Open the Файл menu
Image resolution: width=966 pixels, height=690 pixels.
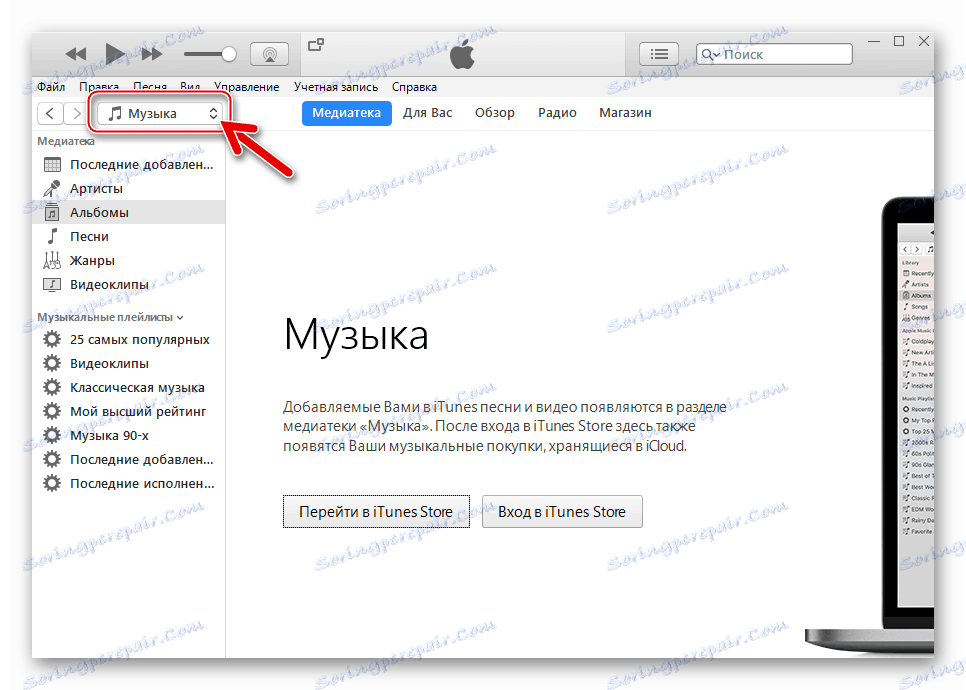click(51, 87)
